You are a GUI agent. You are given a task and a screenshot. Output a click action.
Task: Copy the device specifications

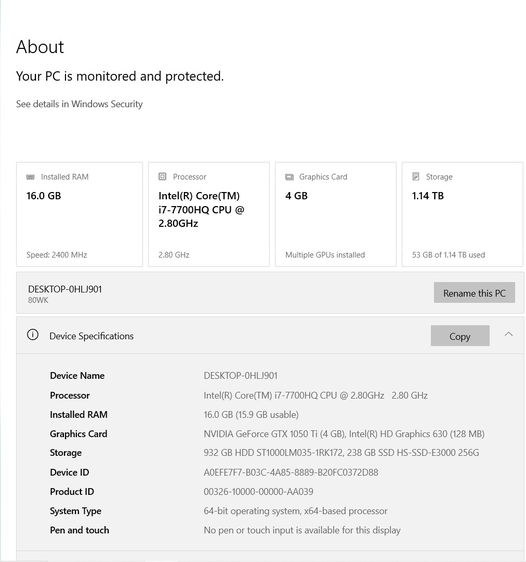pyautogui.click(x=460, y=336)
